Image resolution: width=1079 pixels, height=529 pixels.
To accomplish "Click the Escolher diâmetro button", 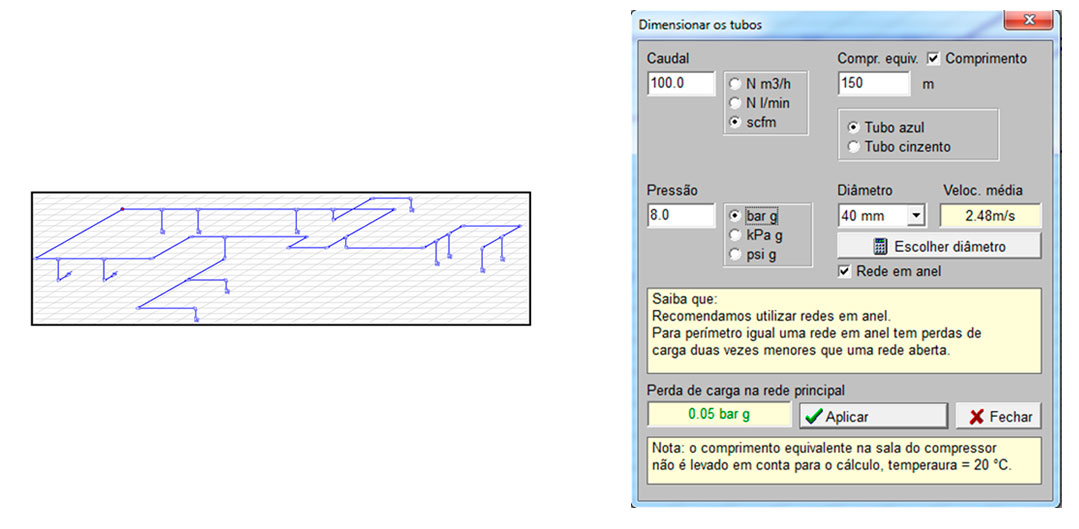I will [939, 246].
